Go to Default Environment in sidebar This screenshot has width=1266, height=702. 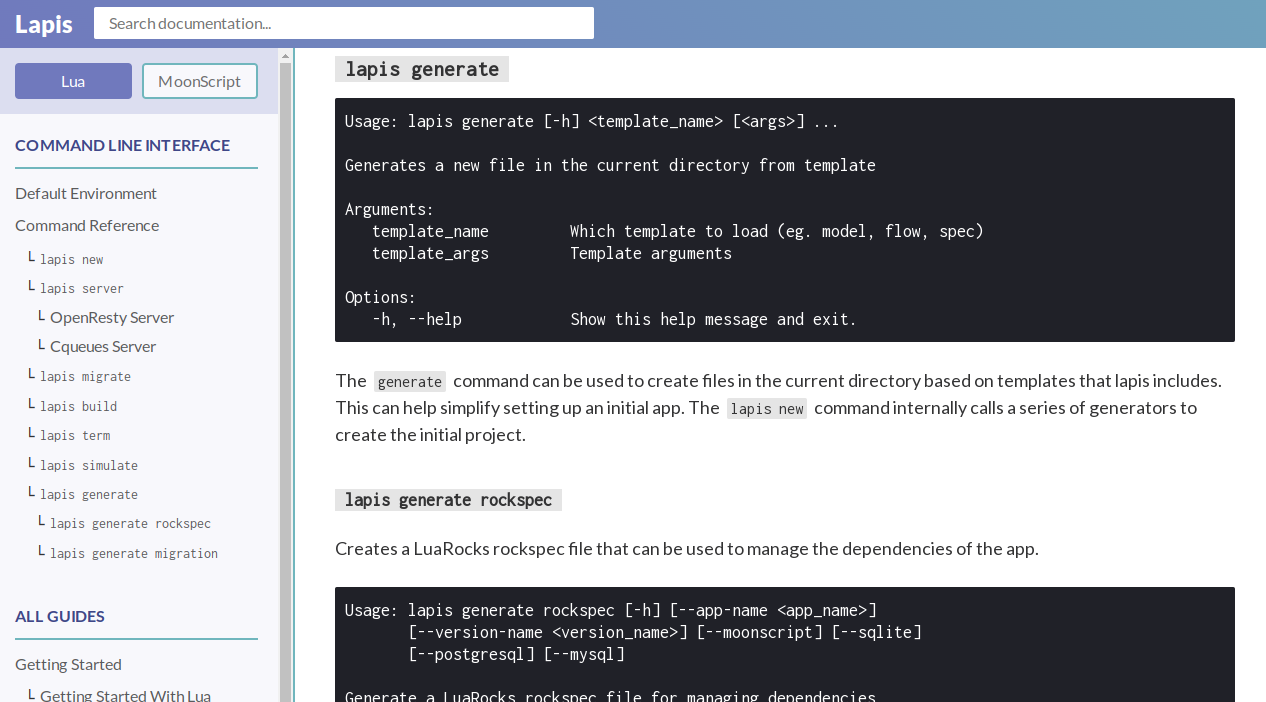pos(86,193)
